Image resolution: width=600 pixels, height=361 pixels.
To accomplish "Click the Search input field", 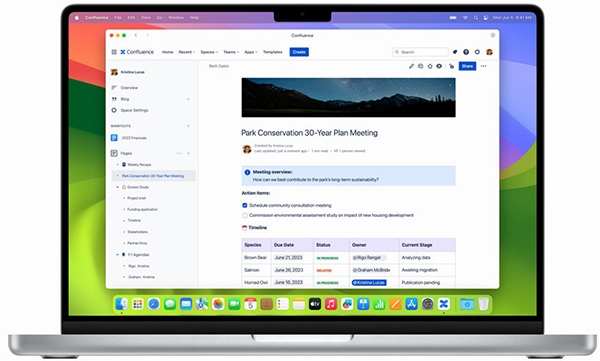I will (x=420, y=52).
